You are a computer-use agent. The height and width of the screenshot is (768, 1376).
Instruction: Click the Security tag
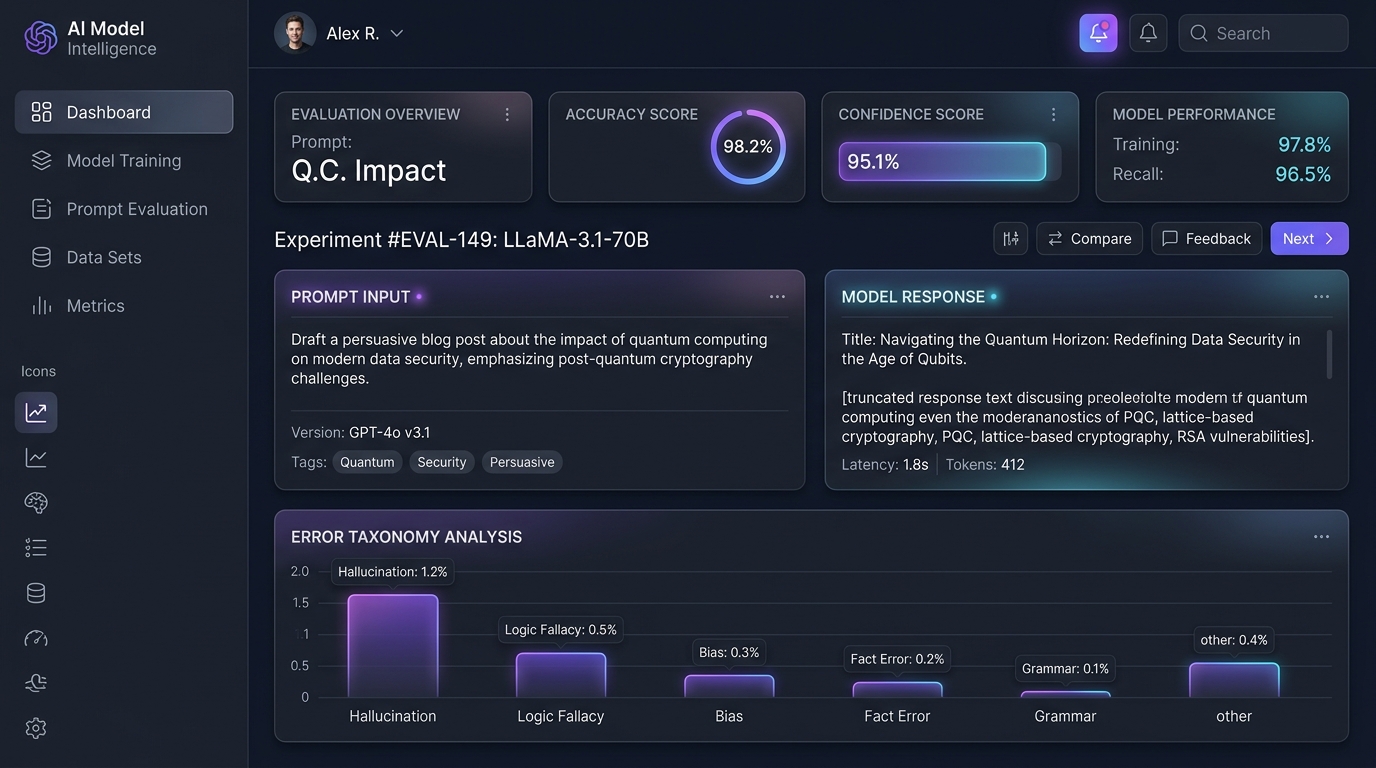442,462
